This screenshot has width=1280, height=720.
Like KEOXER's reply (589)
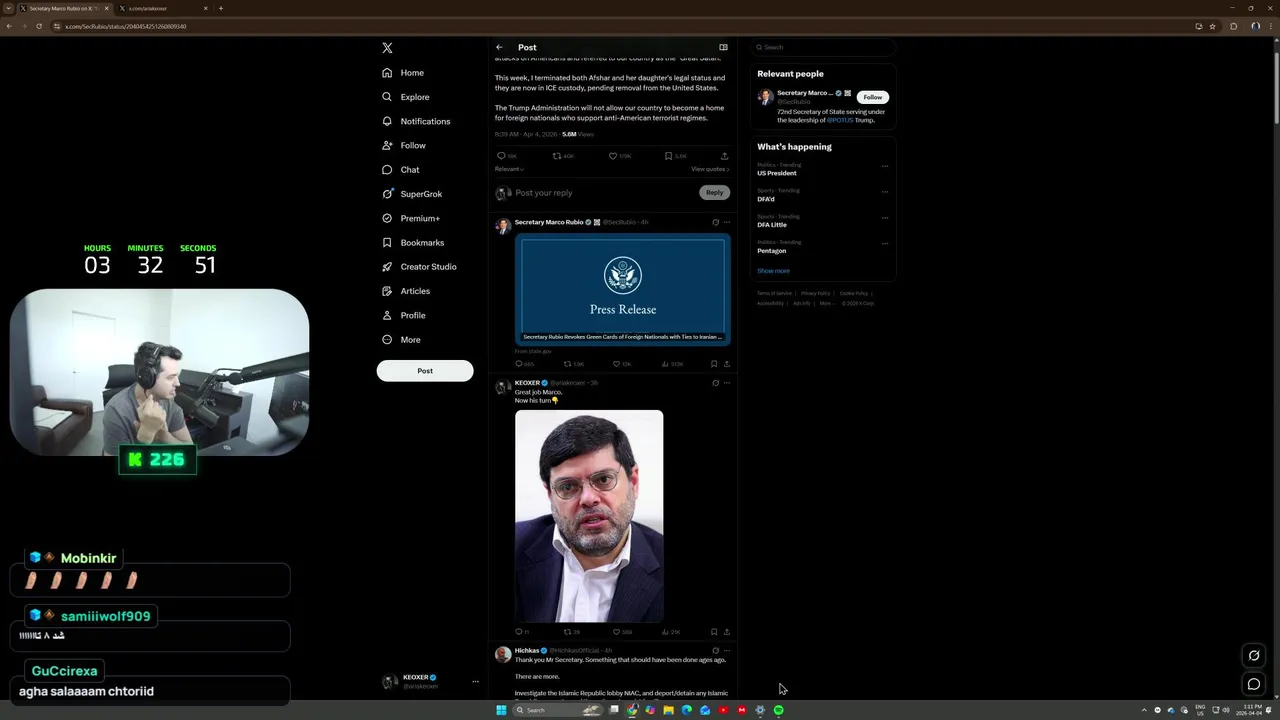[x=621, y=632]
